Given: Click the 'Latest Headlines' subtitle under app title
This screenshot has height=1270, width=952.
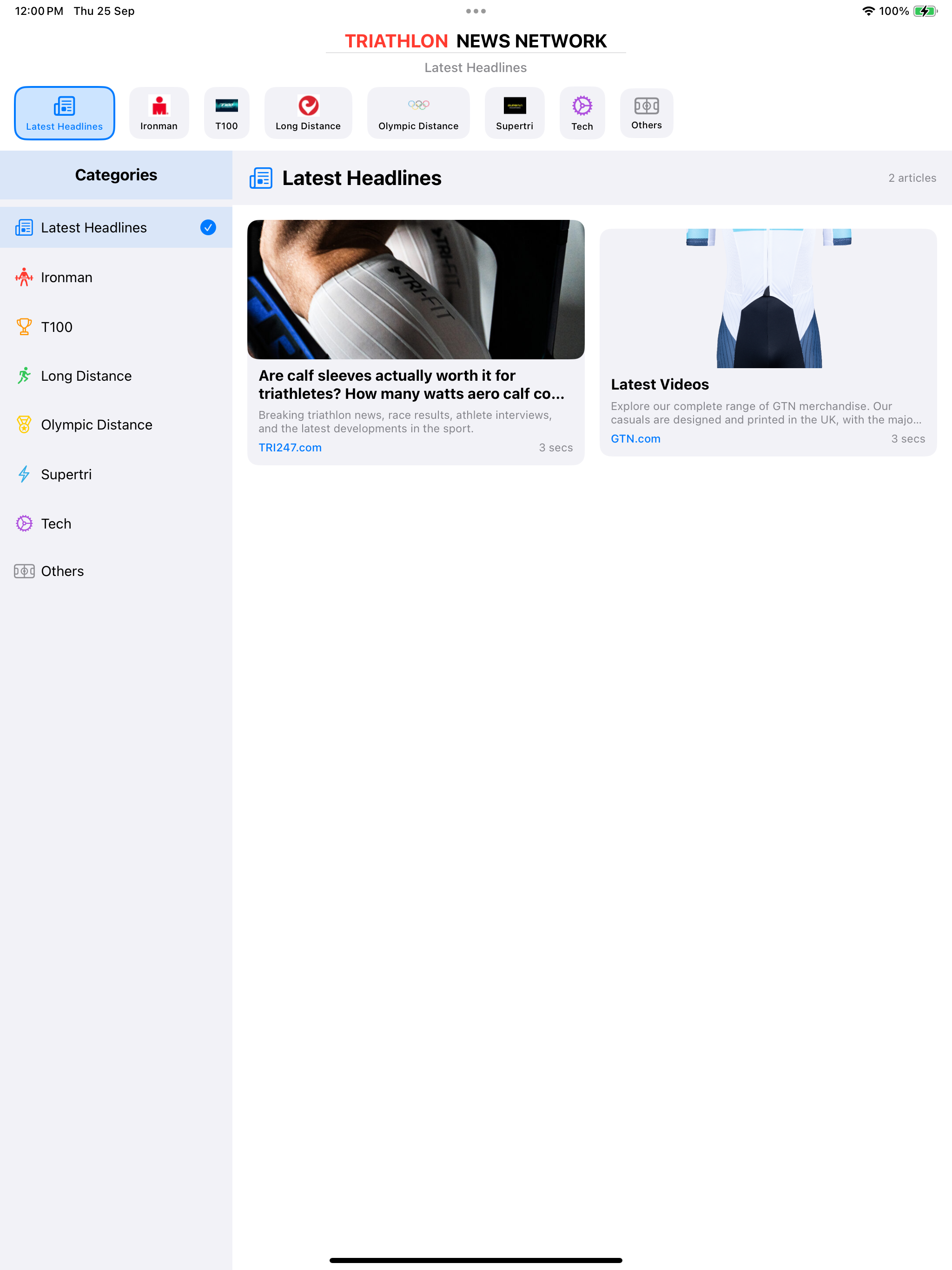Looking at the screenshot, I should coord(476,68).
